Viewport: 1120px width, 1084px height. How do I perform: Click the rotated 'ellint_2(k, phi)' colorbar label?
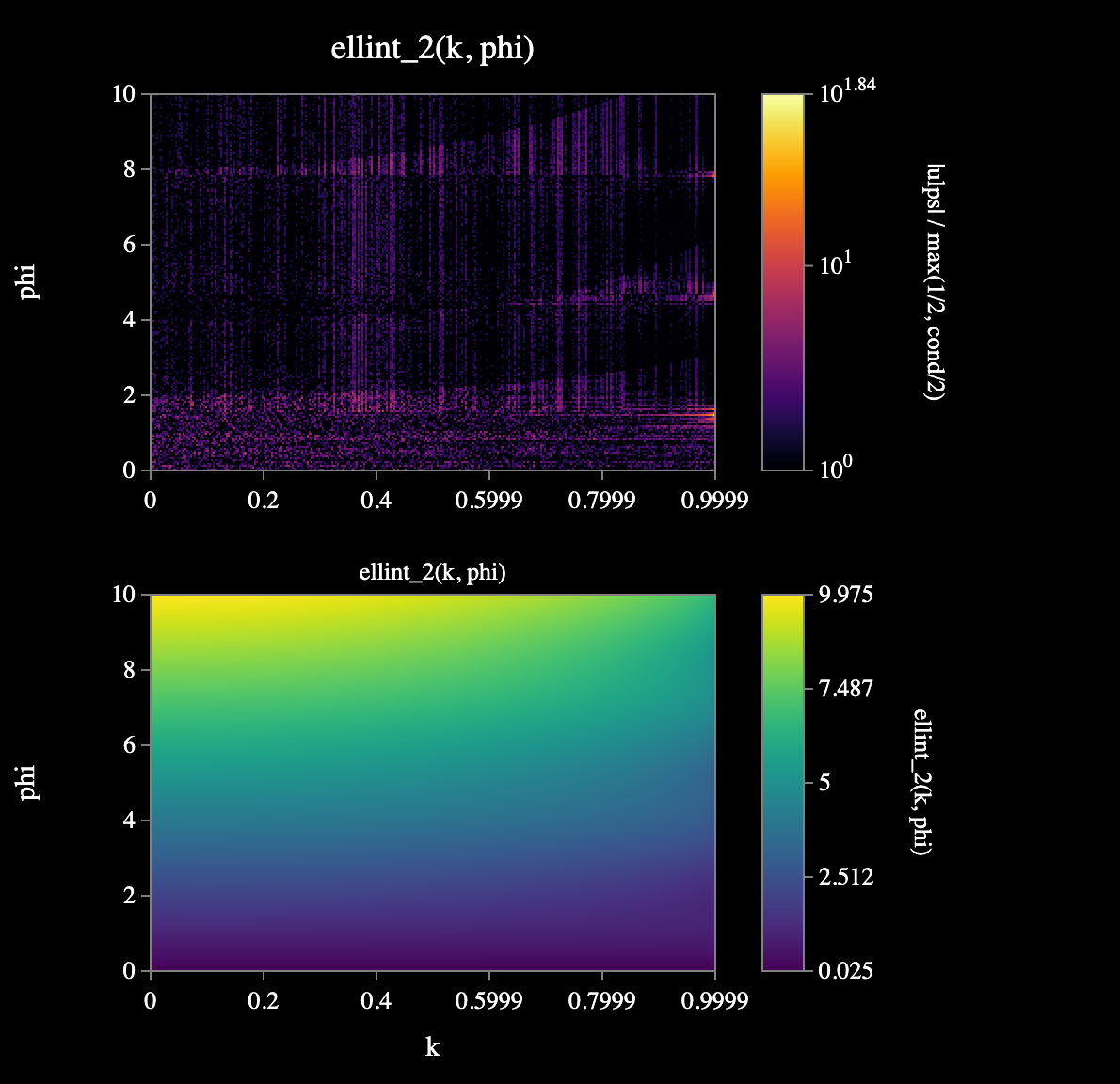pyautogui.click(x=922, y=782)
